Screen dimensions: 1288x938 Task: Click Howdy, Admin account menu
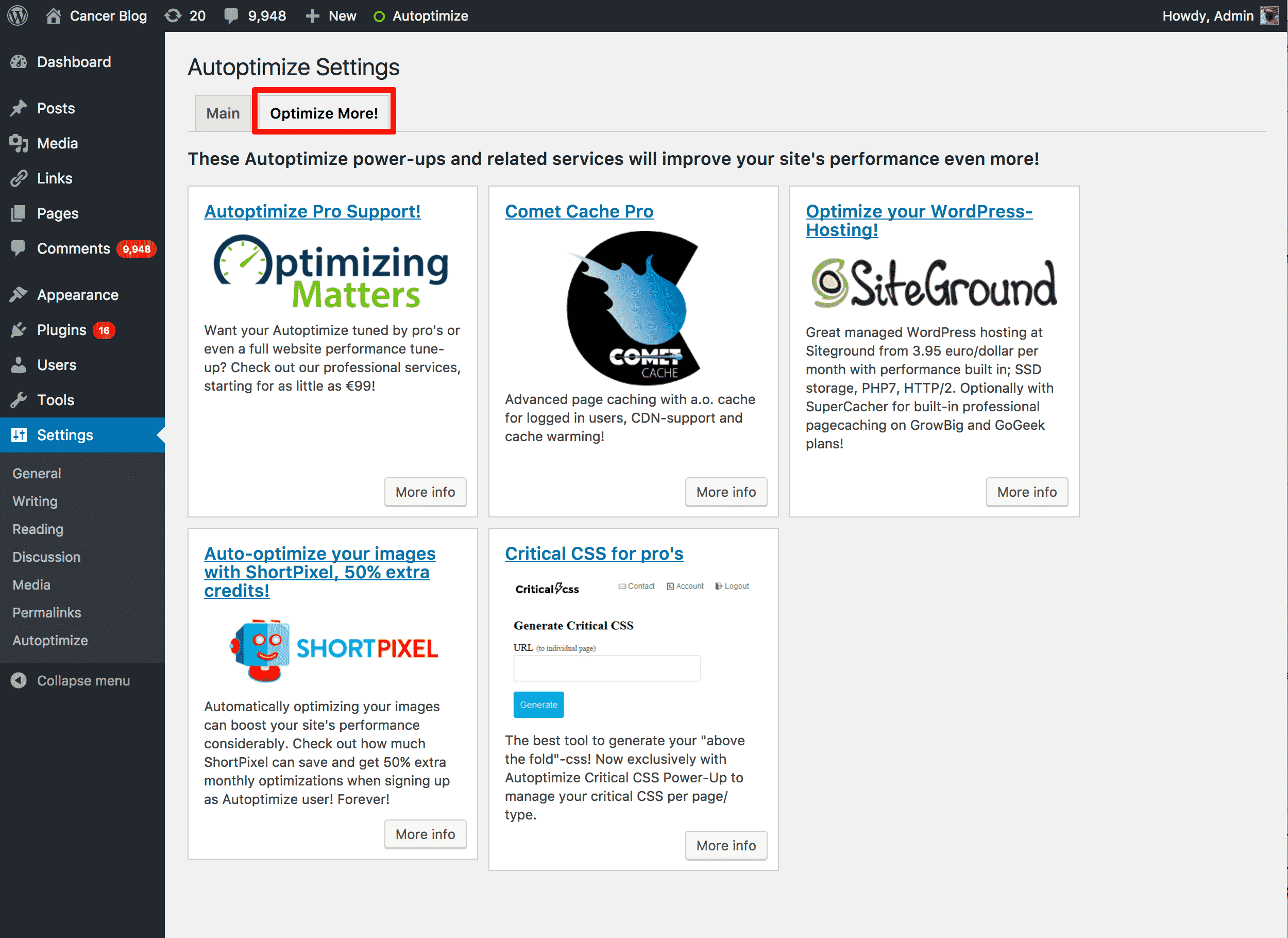pos(1220,16)
